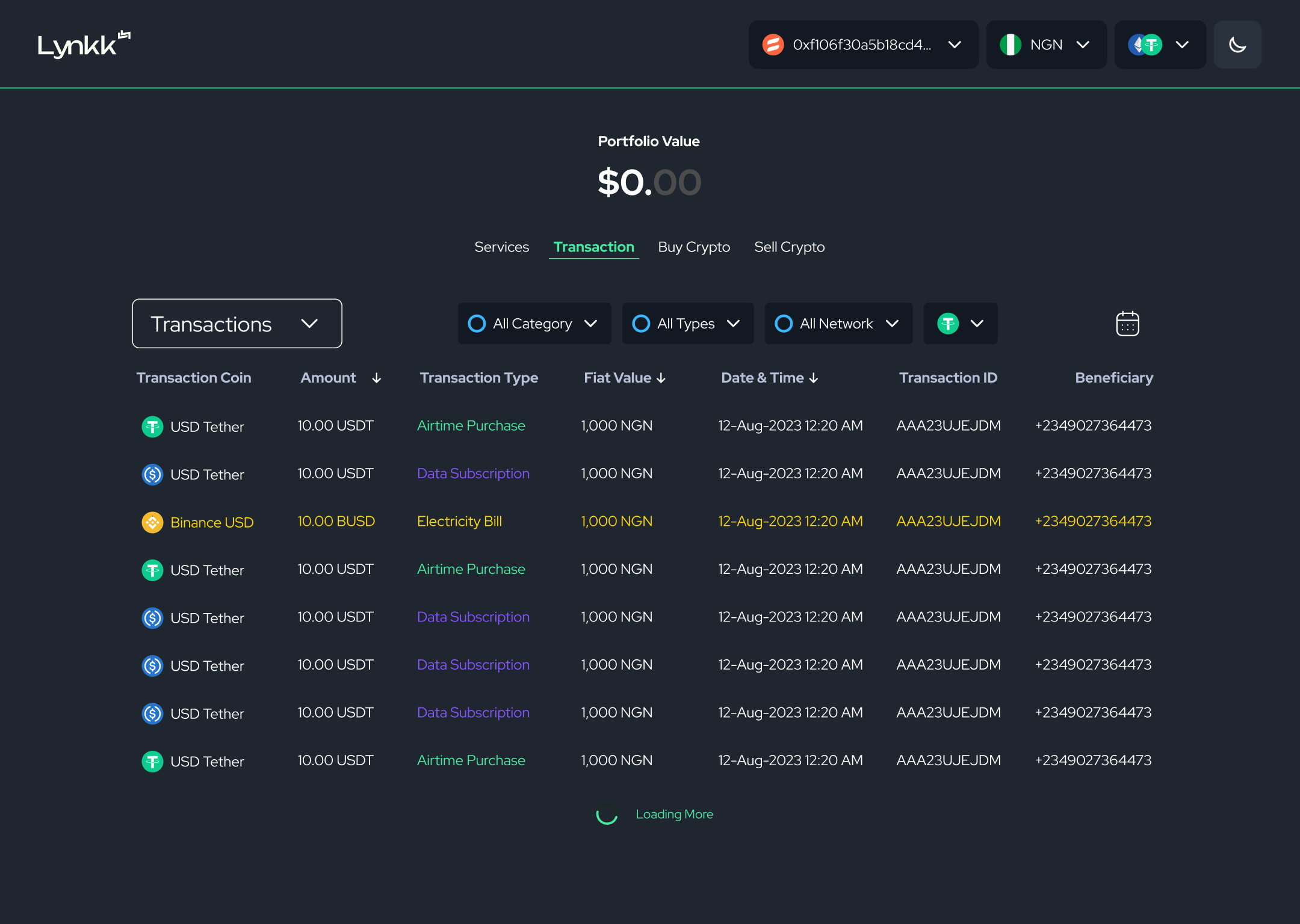Click the last row's Tether icon
This screenshot has height=924, width=1300.
tap(152, 762)
